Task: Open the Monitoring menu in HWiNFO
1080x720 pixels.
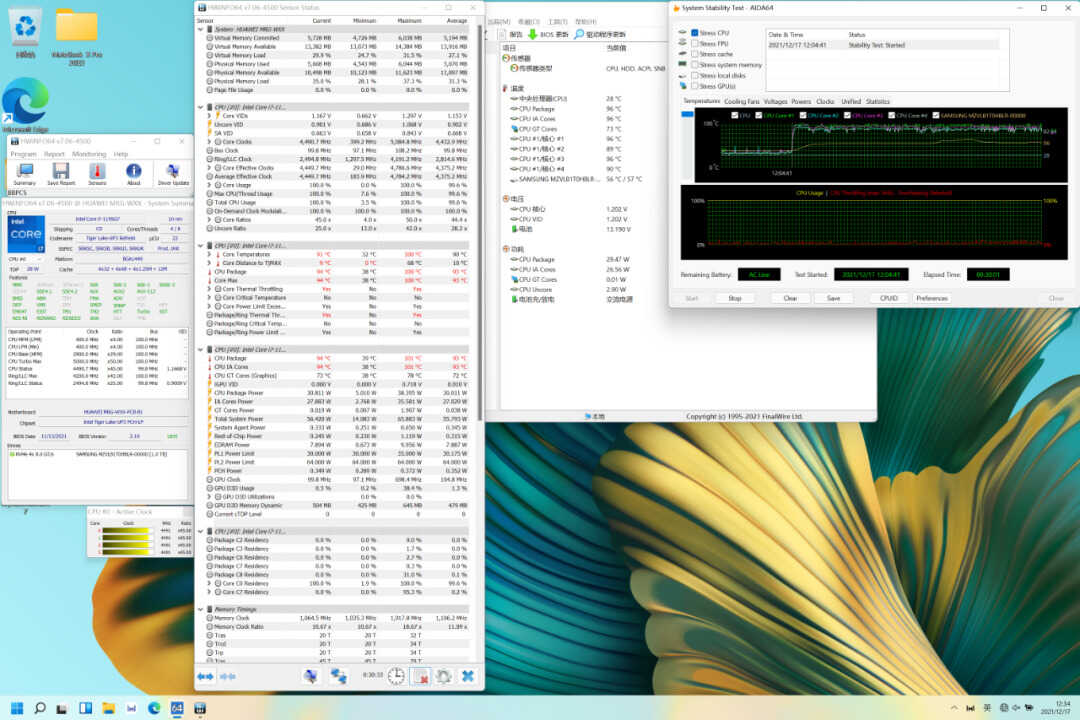Action: click(x=89, y=154)
